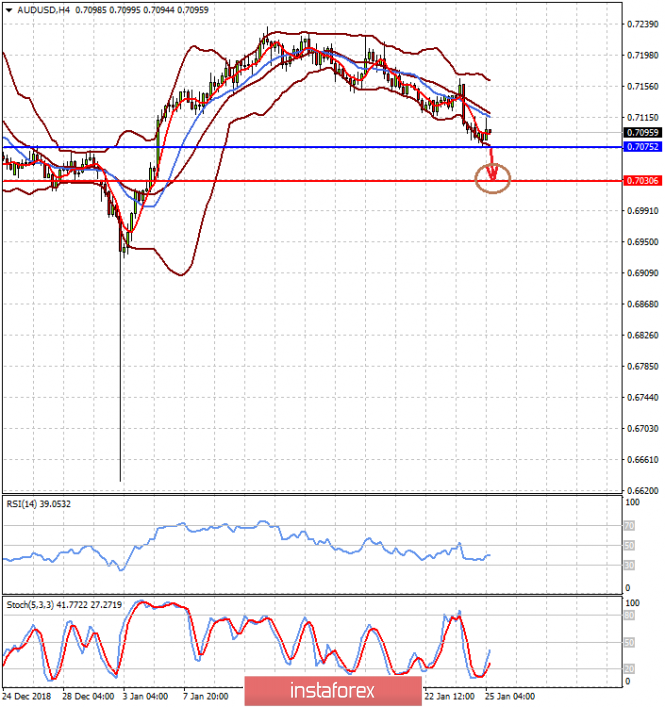The width and height of the screenshot is (665, 707).
Task: Click the Stoch(5,3,3) indicator label
Action: [32, 604]
